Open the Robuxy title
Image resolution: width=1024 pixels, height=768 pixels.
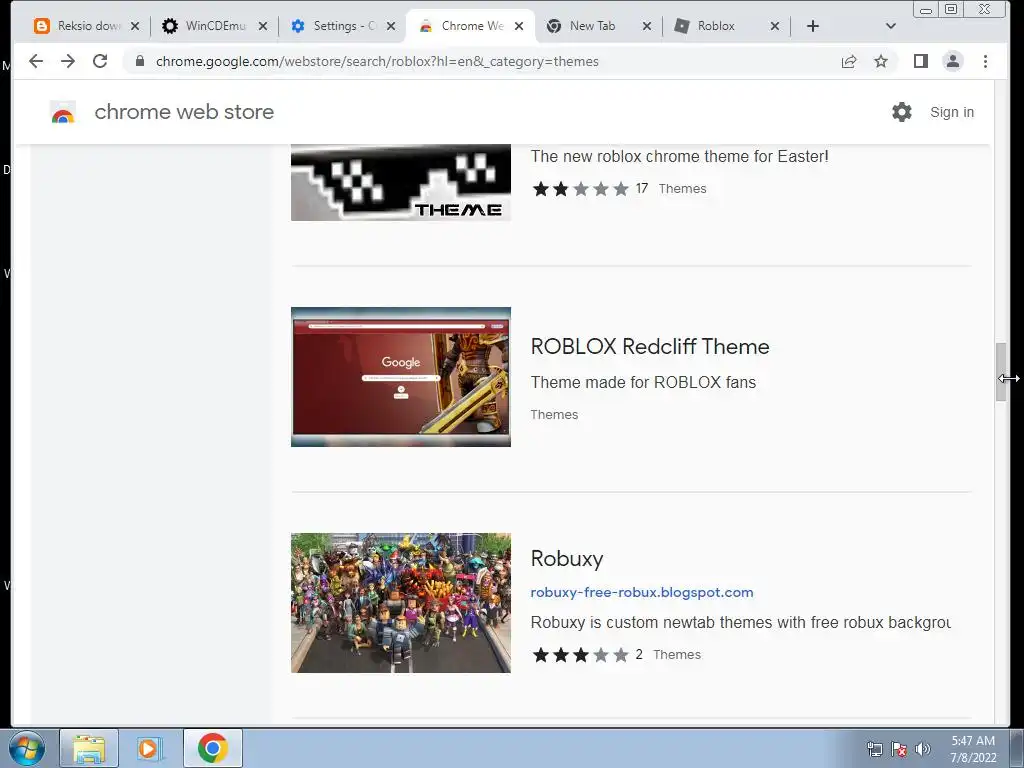click(x=567, y=559)
